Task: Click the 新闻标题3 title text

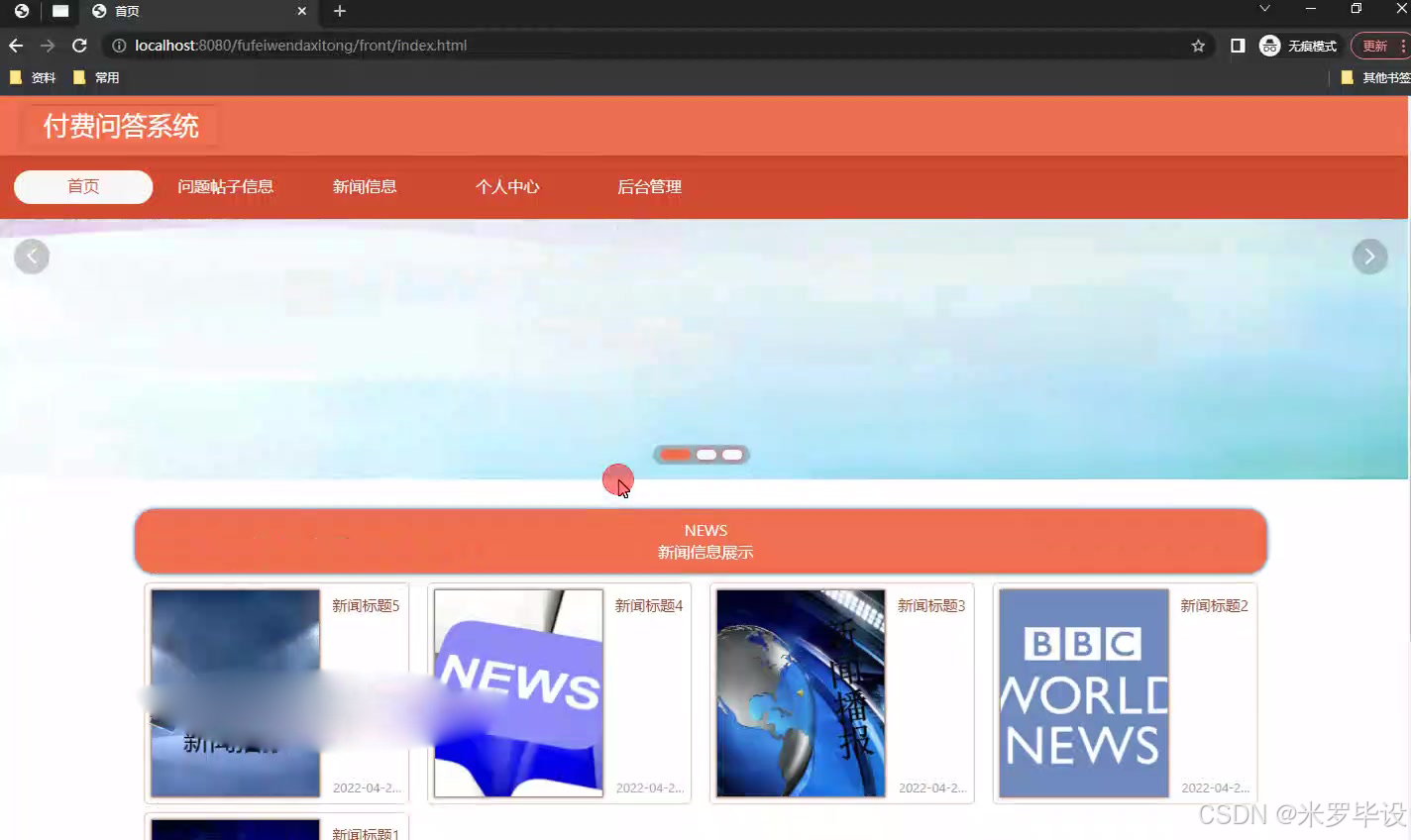Action: click(931, 606)
